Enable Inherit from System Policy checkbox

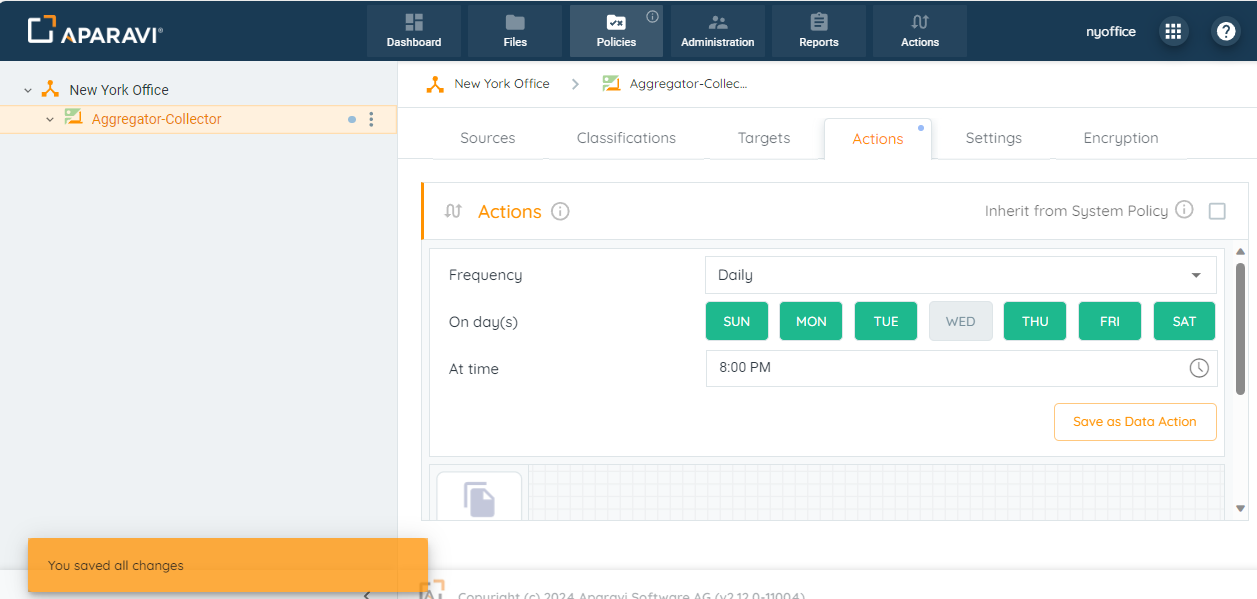1217,211
